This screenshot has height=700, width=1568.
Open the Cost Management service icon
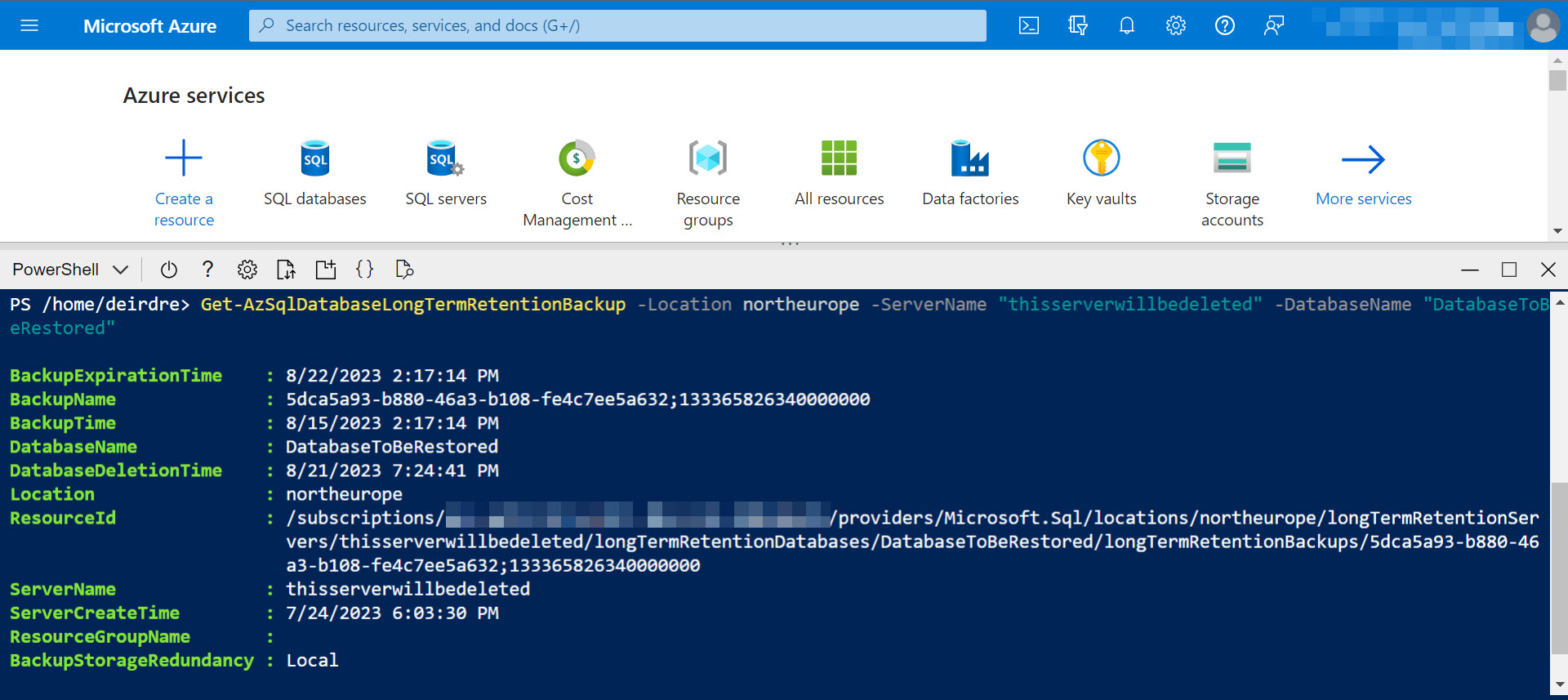click(577, 158)
